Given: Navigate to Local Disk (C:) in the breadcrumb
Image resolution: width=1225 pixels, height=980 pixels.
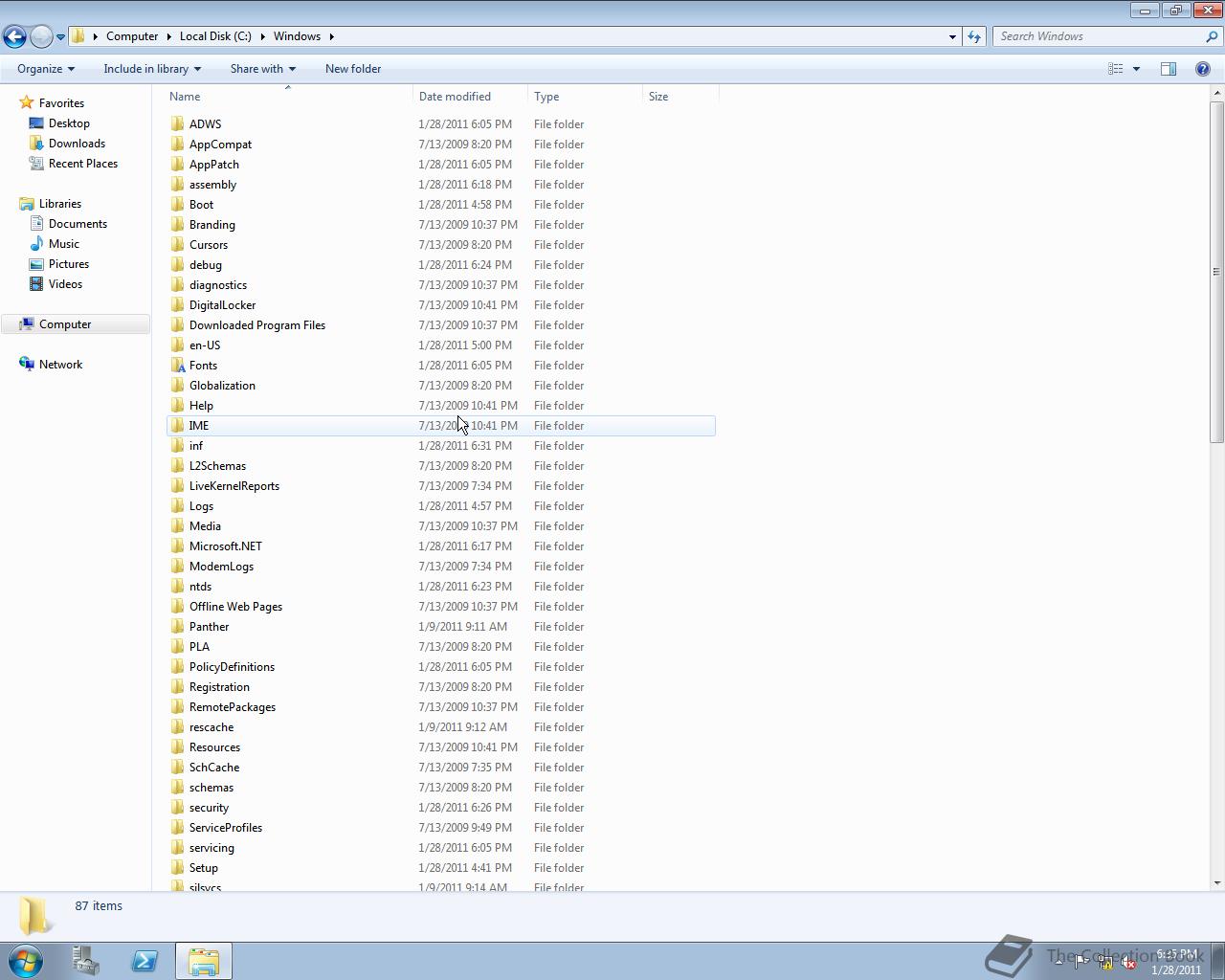Looking at the screenshot, I should point(215,36).
